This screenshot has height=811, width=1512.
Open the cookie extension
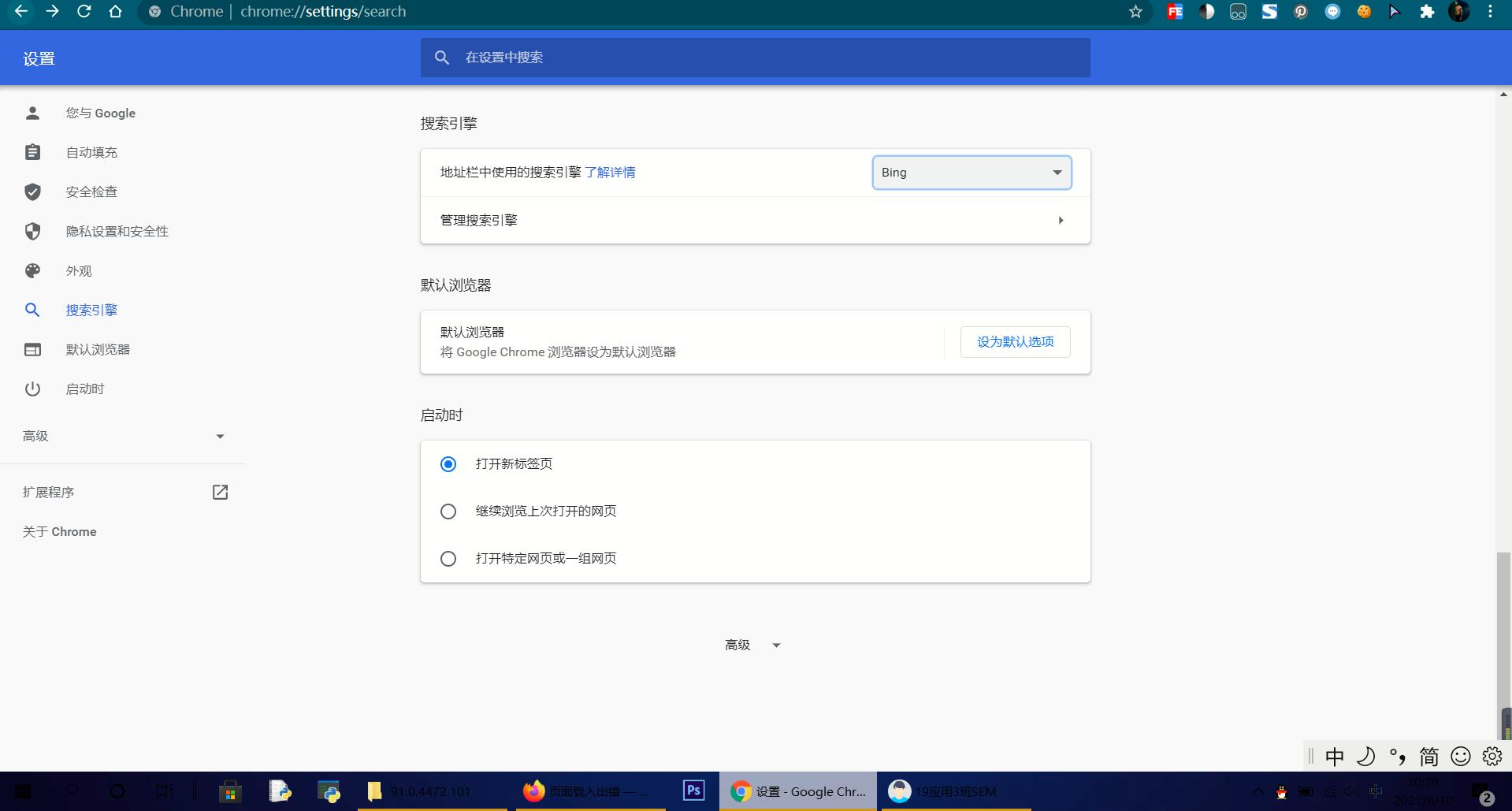point(1364,11)
